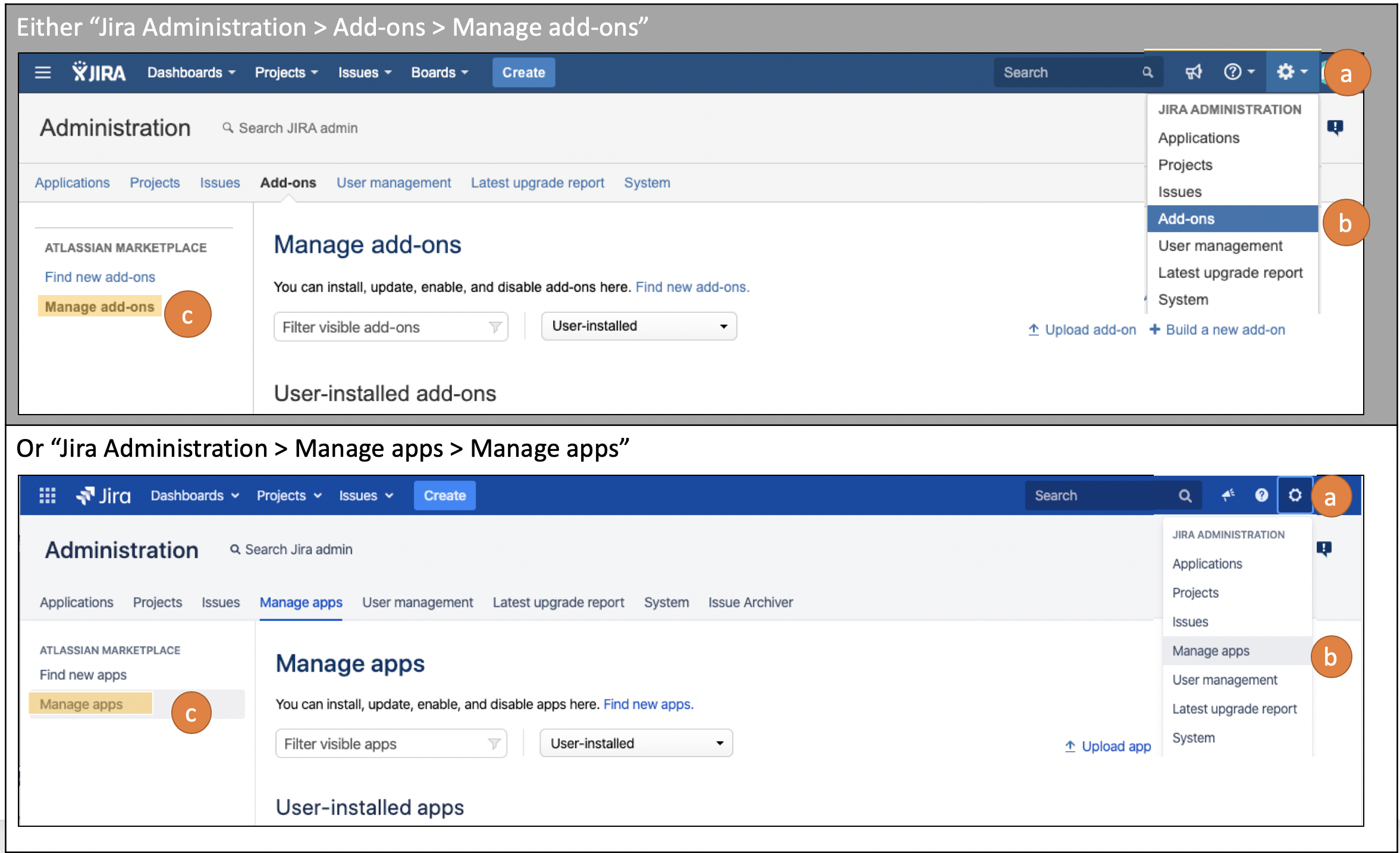The height and width of the screenshot is (853, 1400).
Task: Choose Manage apps from the administration dropdown menu
Action: 1211,651
